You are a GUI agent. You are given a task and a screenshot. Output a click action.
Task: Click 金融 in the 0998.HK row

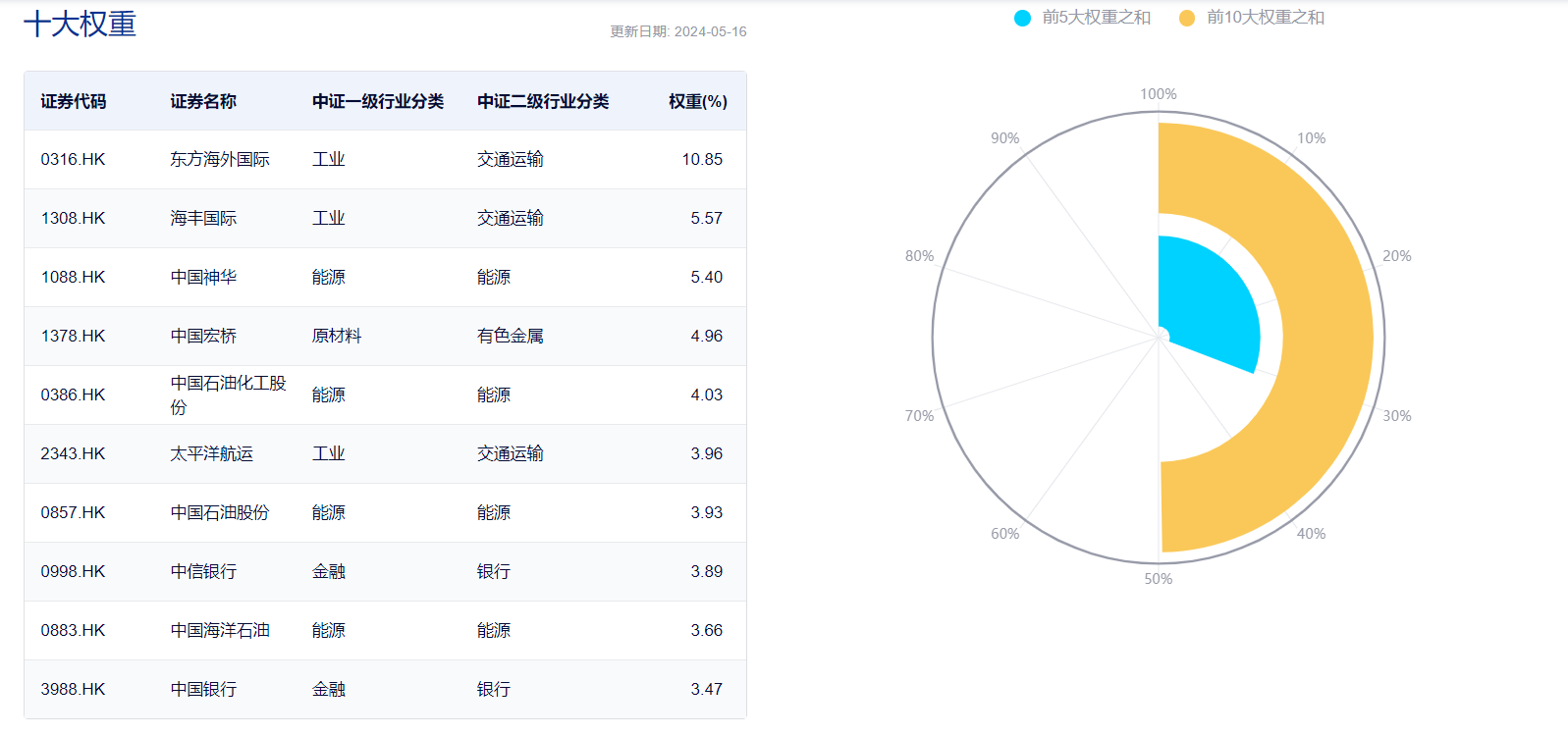click(x=329, y=571)
